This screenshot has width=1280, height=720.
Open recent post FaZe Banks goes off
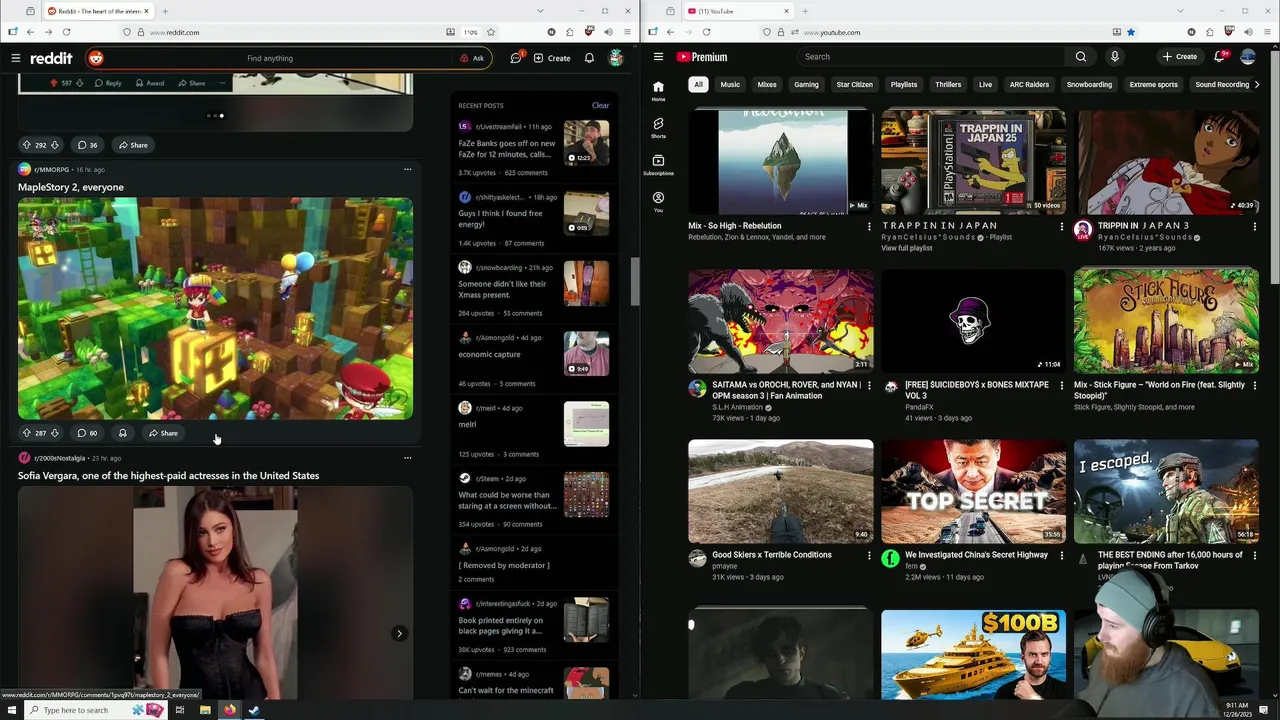[507, 149]
